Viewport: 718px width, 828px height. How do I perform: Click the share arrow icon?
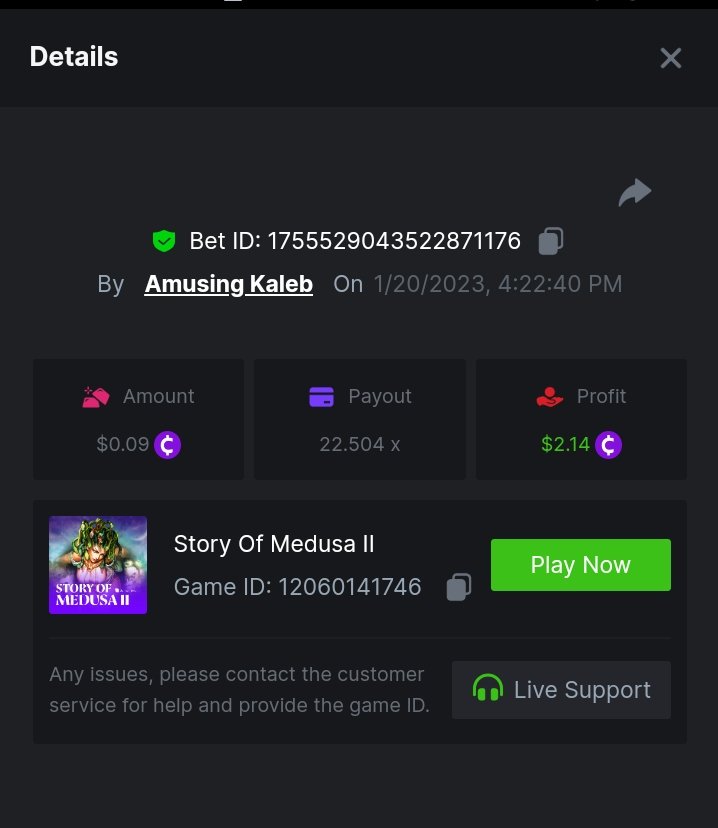click(x=635, y=192)
